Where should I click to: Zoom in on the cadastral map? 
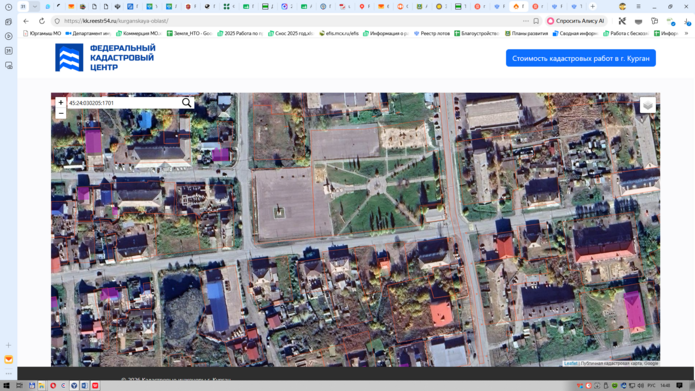(x=61, y=102)
